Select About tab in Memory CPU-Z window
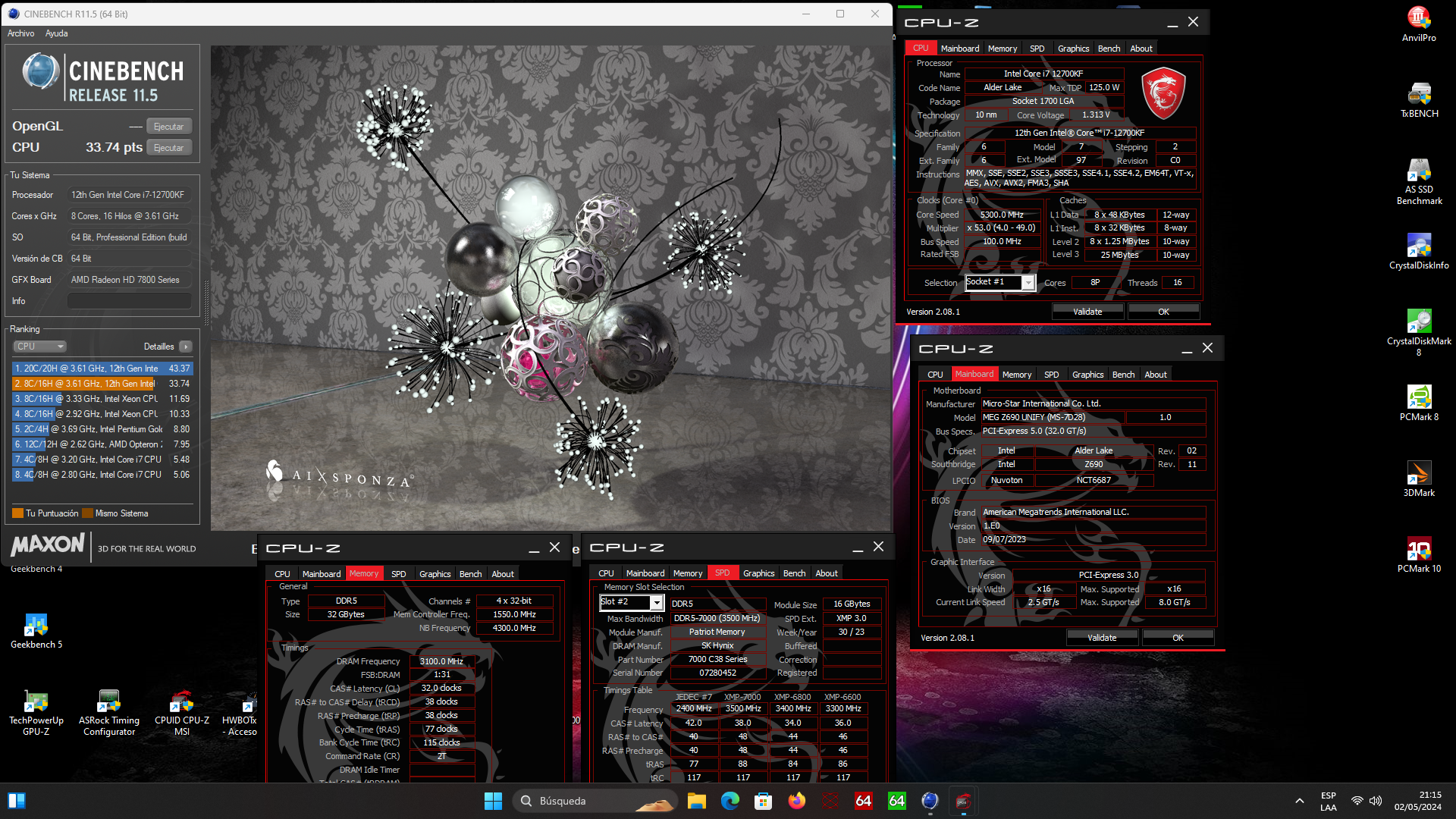The image size is (1456, 819). (502, 574)
